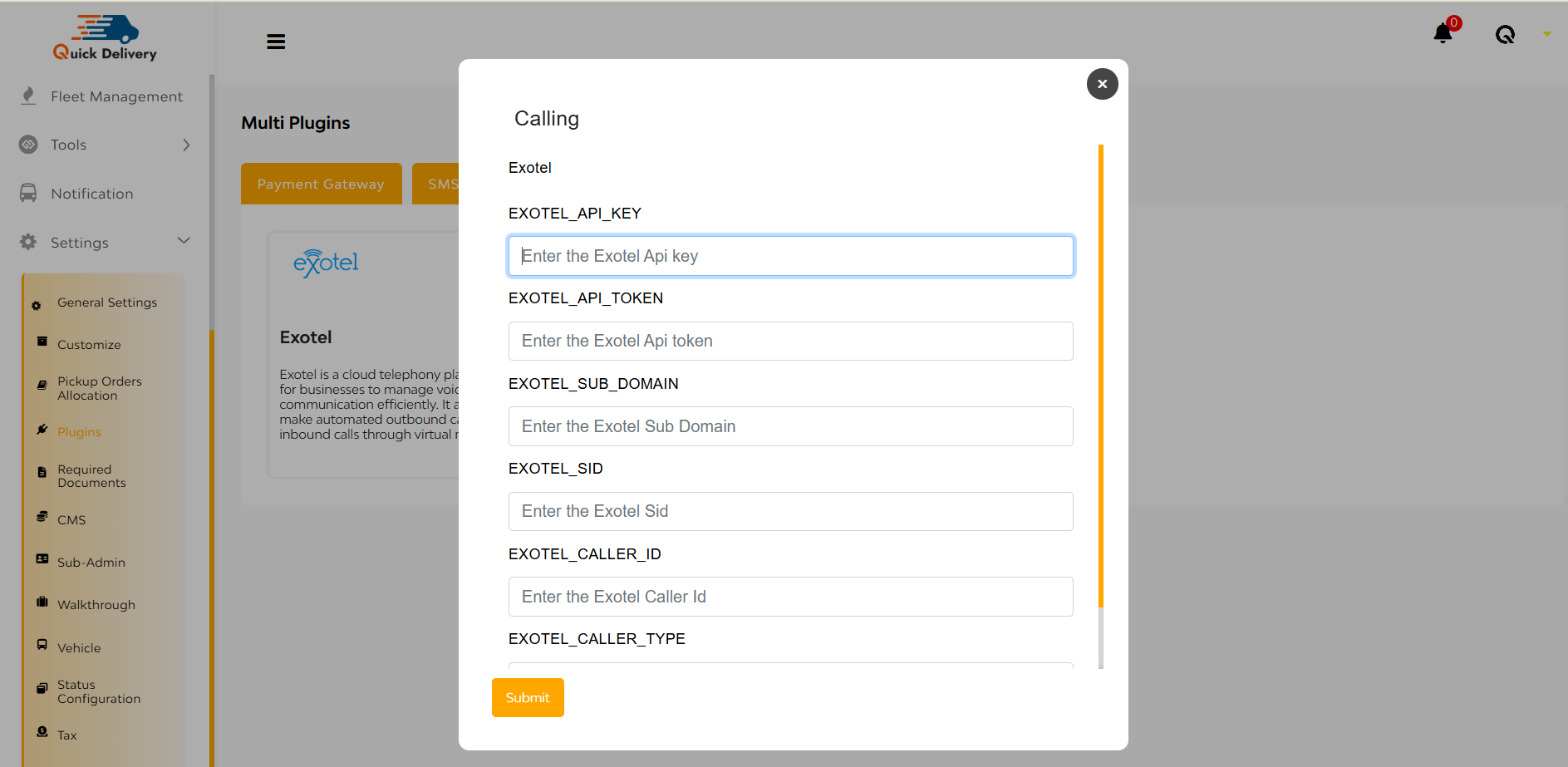The height and width of the screenshot is (767, 1568).
Task: Click the Submit button
Action: [x=528, y=697]
